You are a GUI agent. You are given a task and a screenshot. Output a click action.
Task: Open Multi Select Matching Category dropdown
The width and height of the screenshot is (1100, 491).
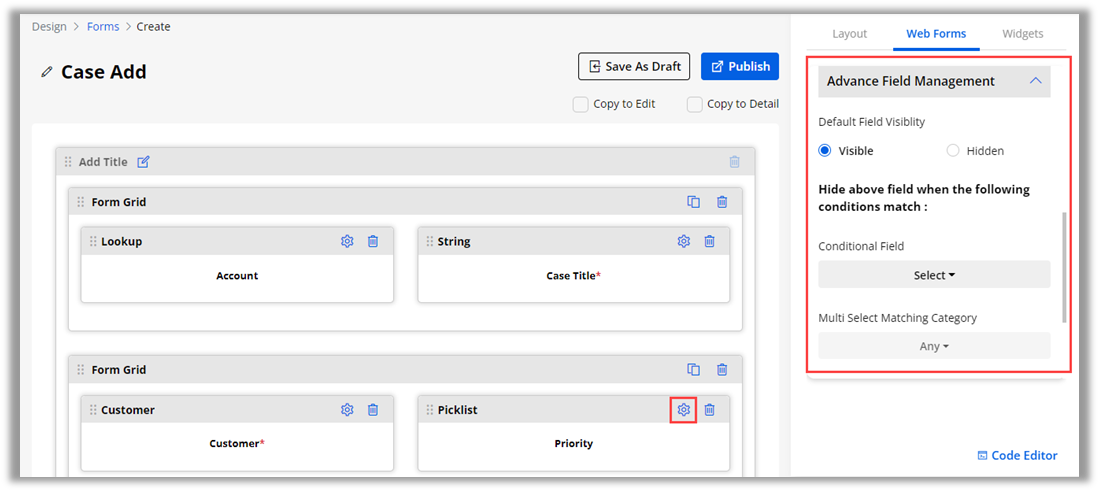click(934, 346)
